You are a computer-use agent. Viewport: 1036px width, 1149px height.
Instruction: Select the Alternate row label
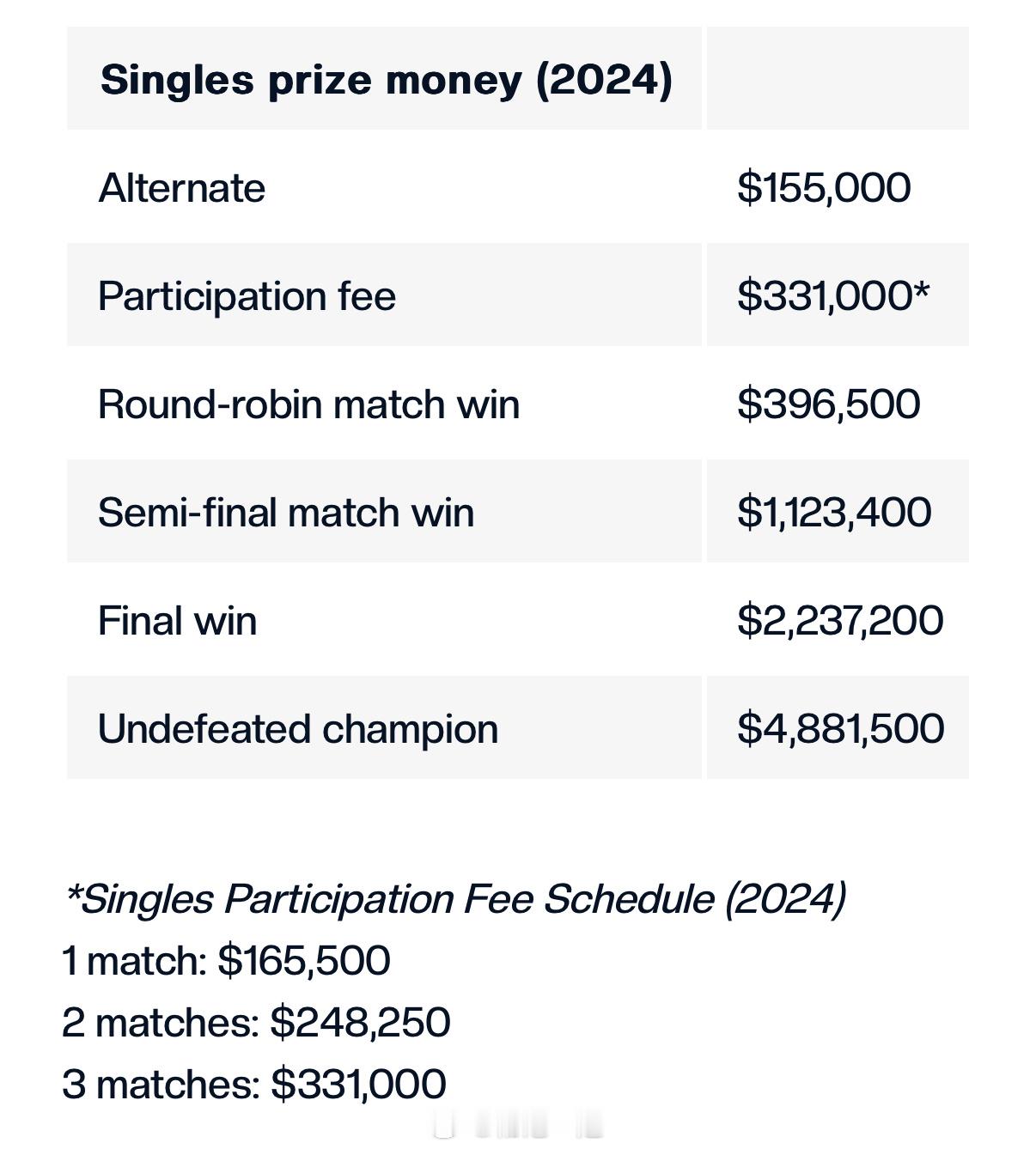click(182, 187)
